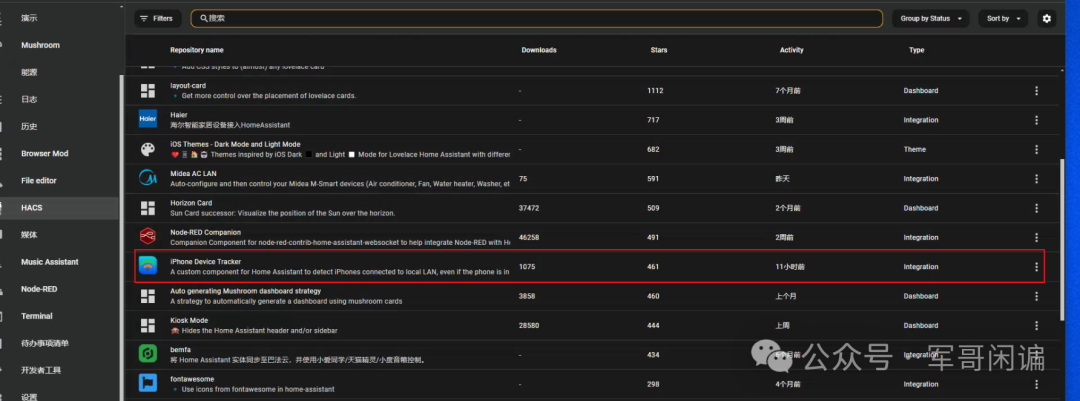Open the three-dot menu for Node-RED Companion
The width and height of the screenshot is (1080, 401).
(1036, 238)
